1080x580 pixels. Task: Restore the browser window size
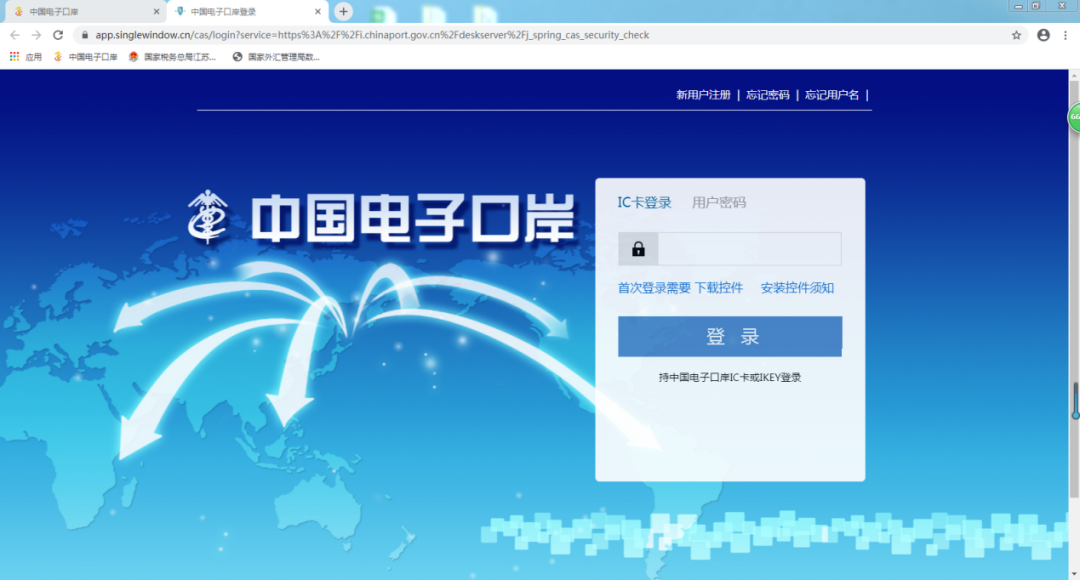1035,6
